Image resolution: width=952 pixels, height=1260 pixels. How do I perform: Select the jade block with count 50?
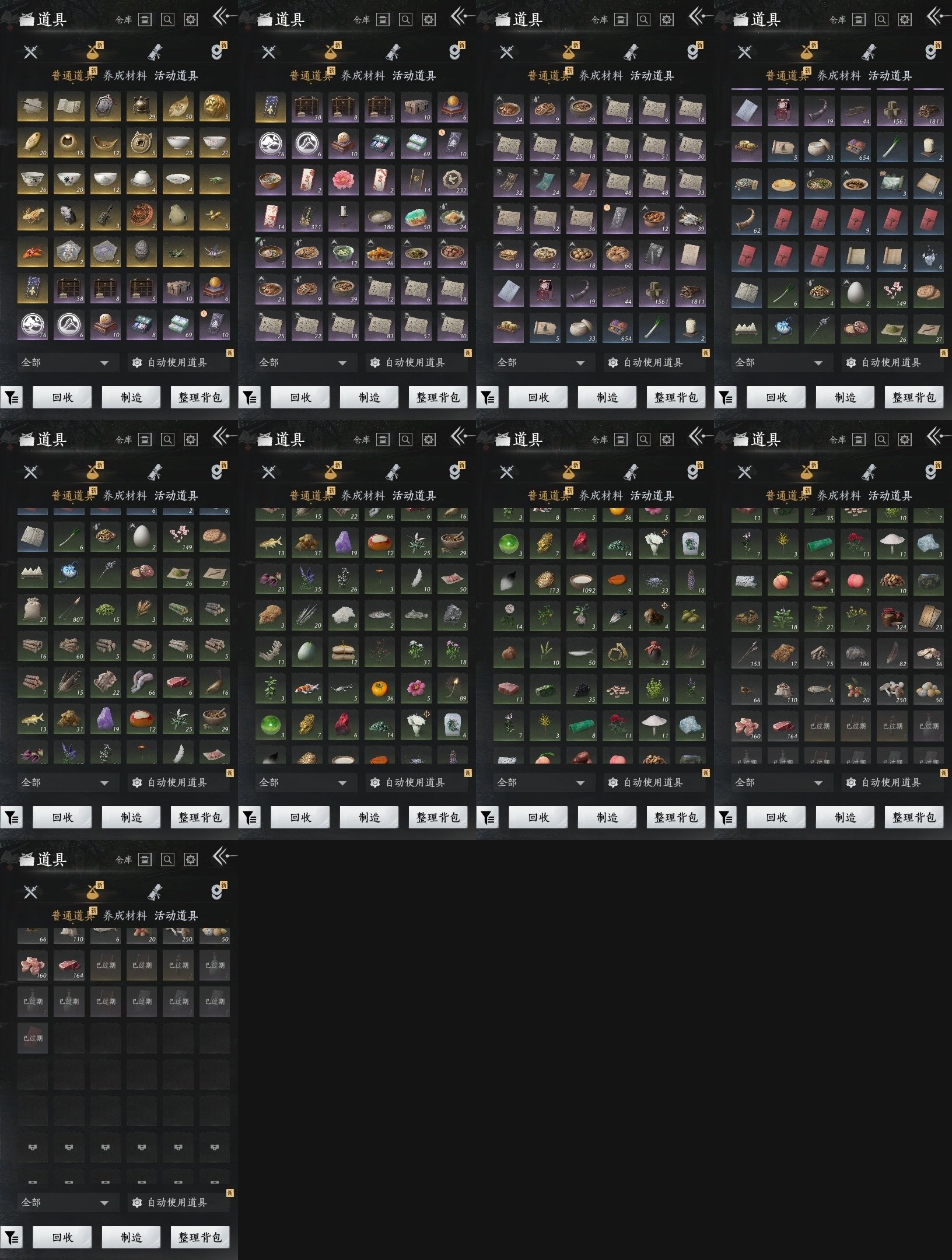[416, 216]
